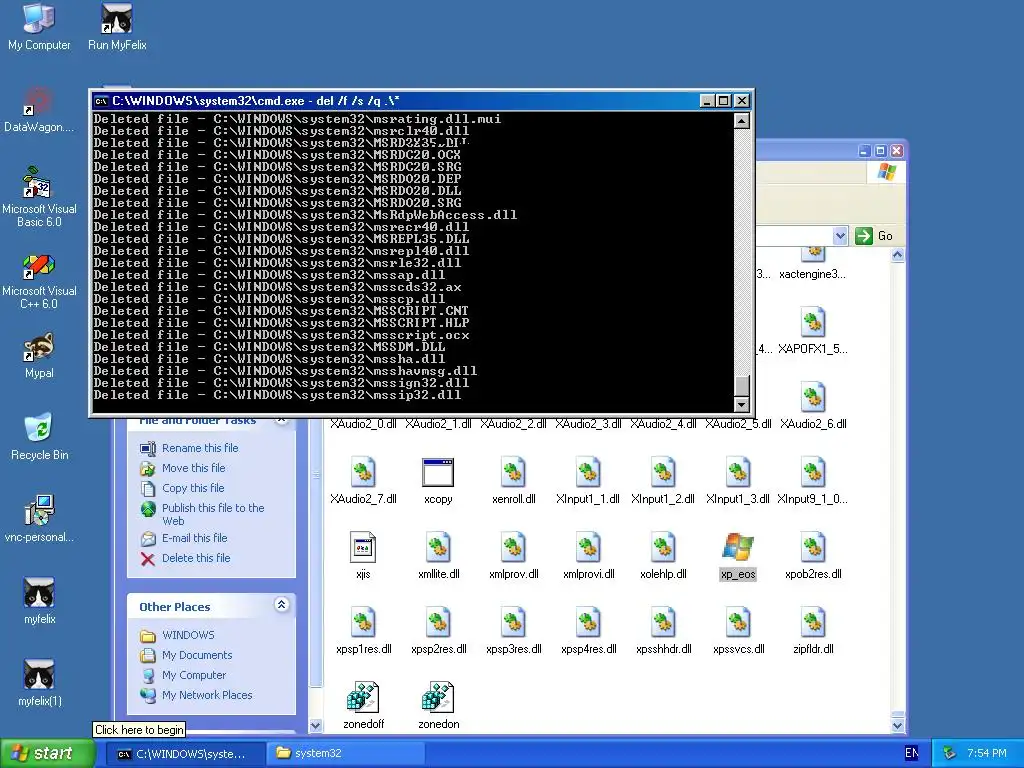Click Explorer file list scroll up arrow

pos(897,255)
